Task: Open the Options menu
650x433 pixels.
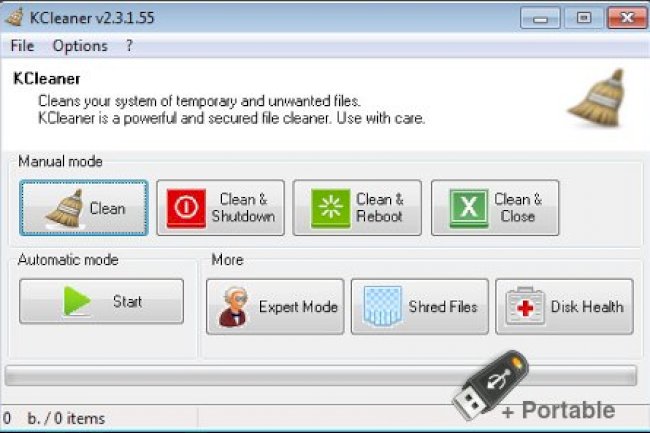Action: pos(80,46)
